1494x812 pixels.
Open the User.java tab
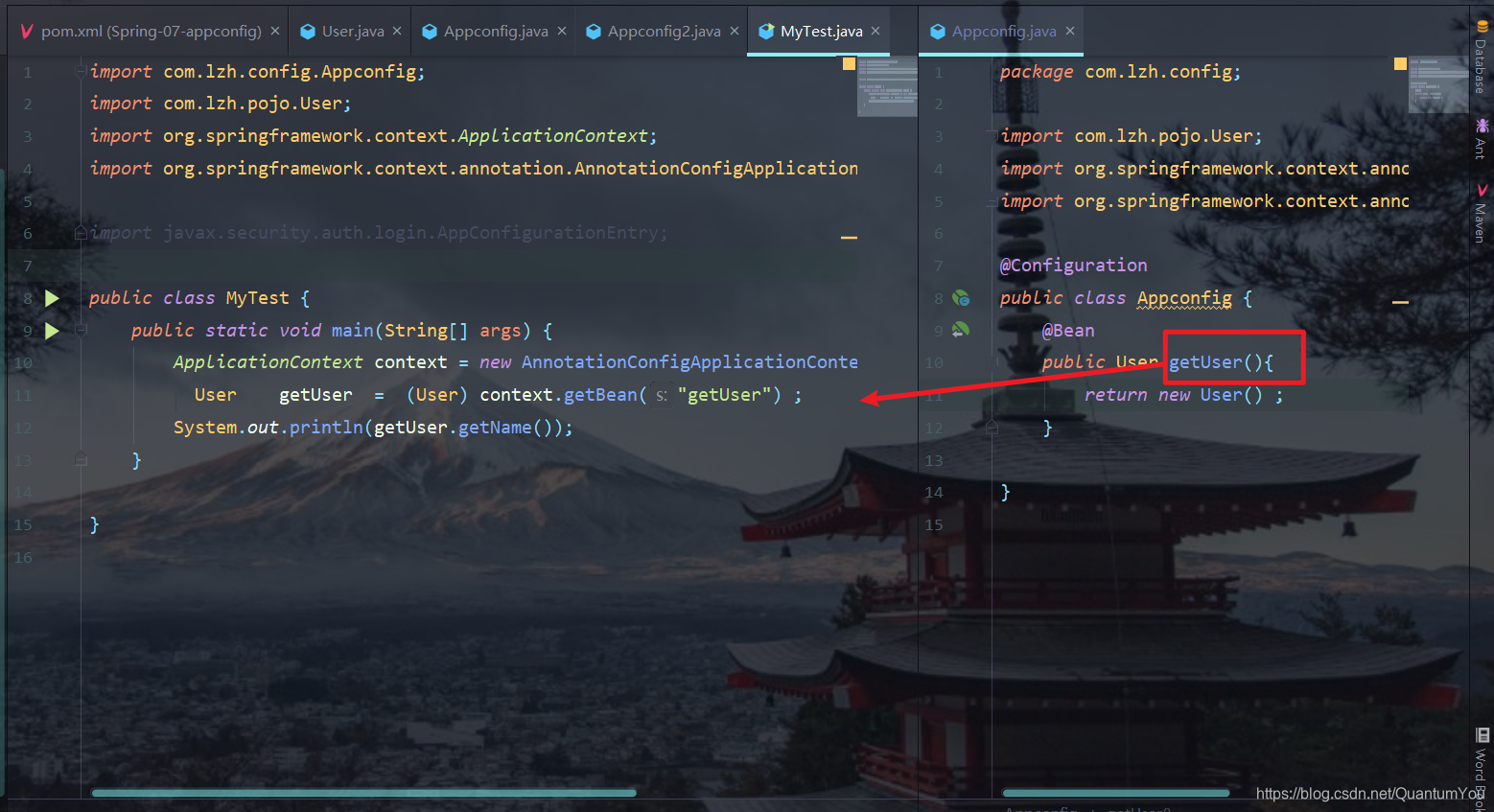pos(352,32)
